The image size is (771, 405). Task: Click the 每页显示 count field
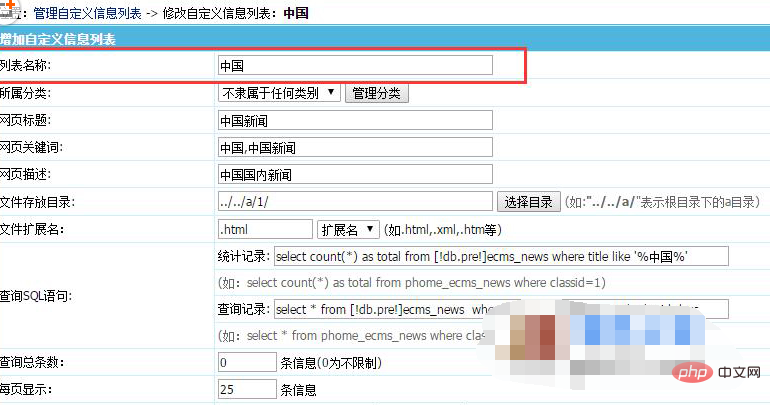tap(246, 389)
